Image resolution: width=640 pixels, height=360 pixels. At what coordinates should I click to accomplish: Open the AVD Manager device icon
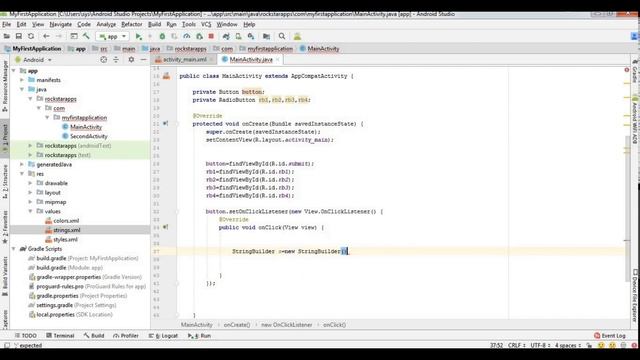238,37
